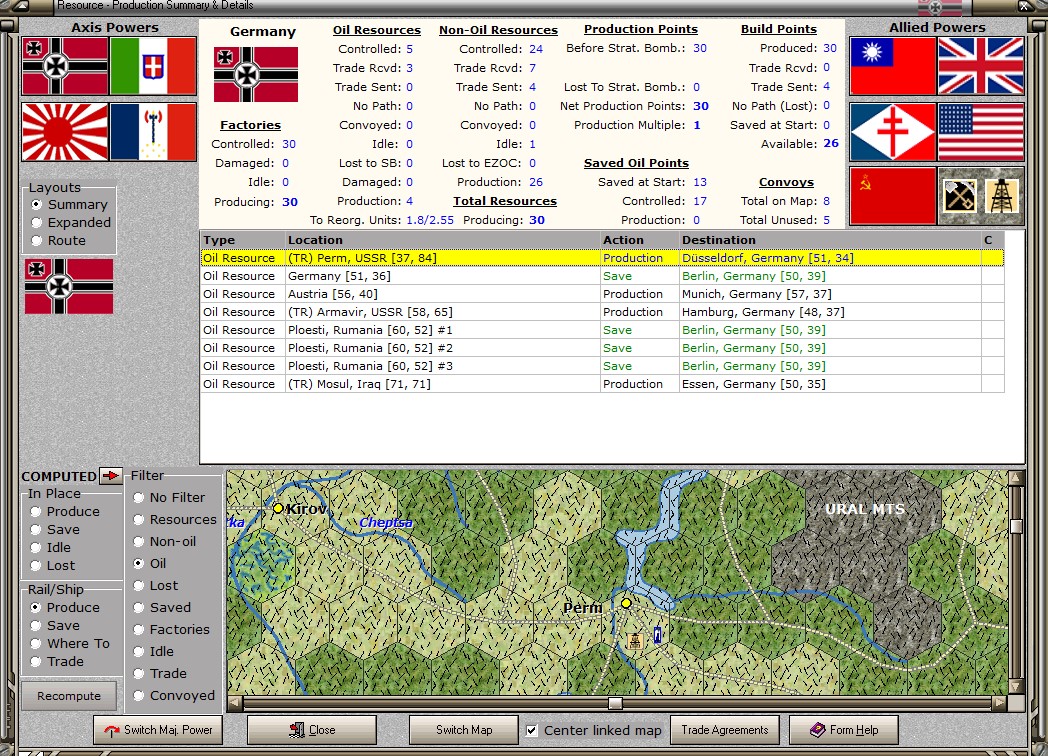
Task: Sort by Destination column header
Action: point(829,240)
